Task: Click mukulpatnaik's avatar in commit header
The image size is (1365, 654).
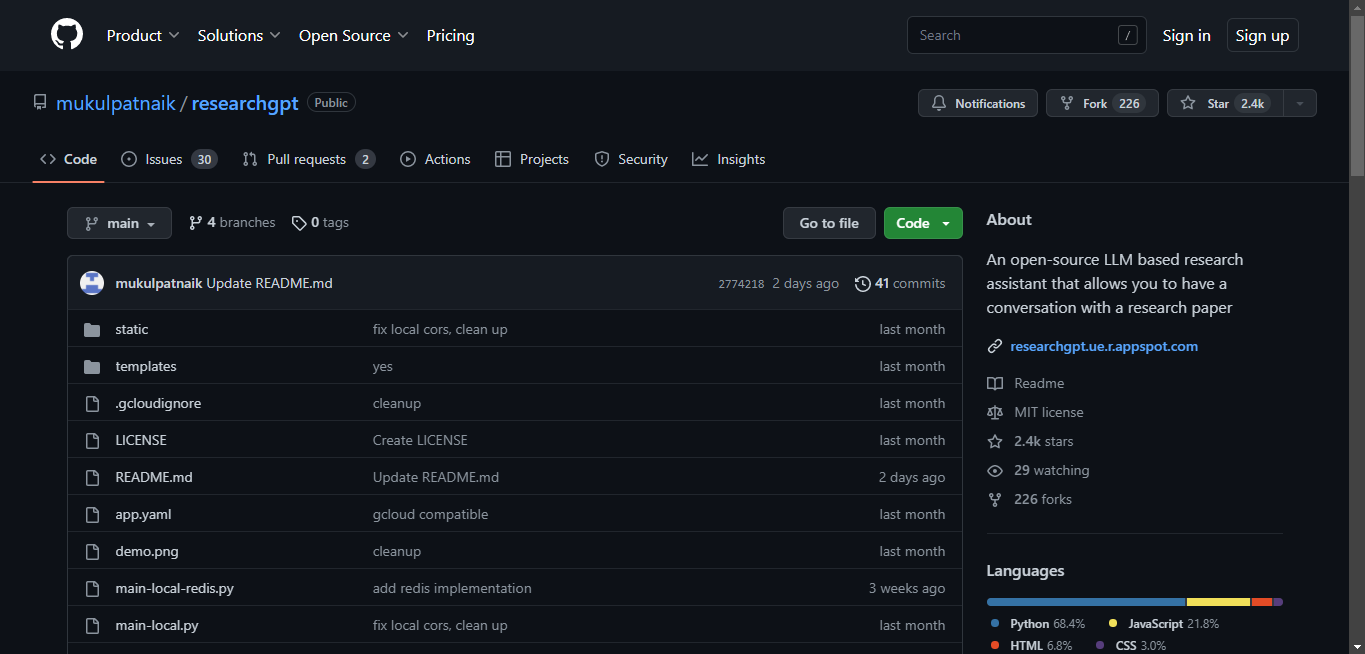Action: (92, 283)
